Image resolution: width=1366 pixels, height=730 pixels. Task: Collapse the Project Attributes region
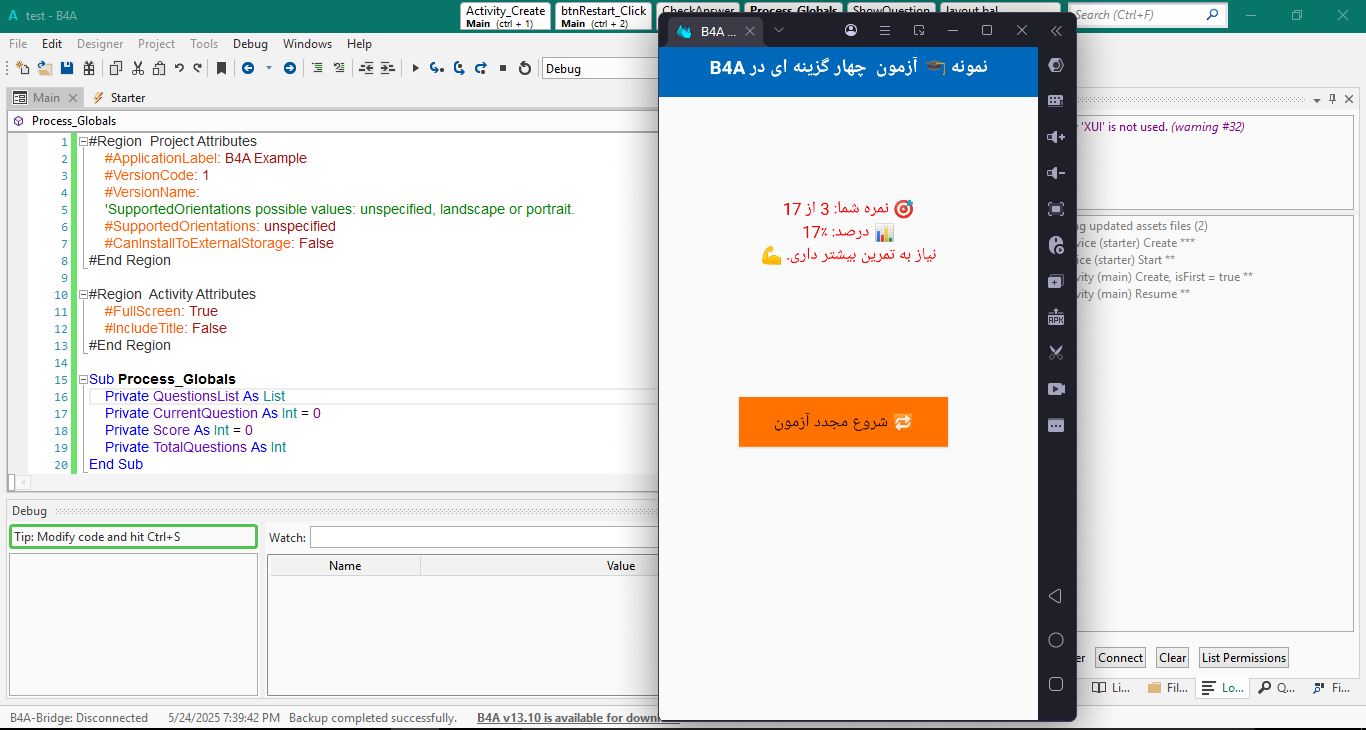pos(83,141)
